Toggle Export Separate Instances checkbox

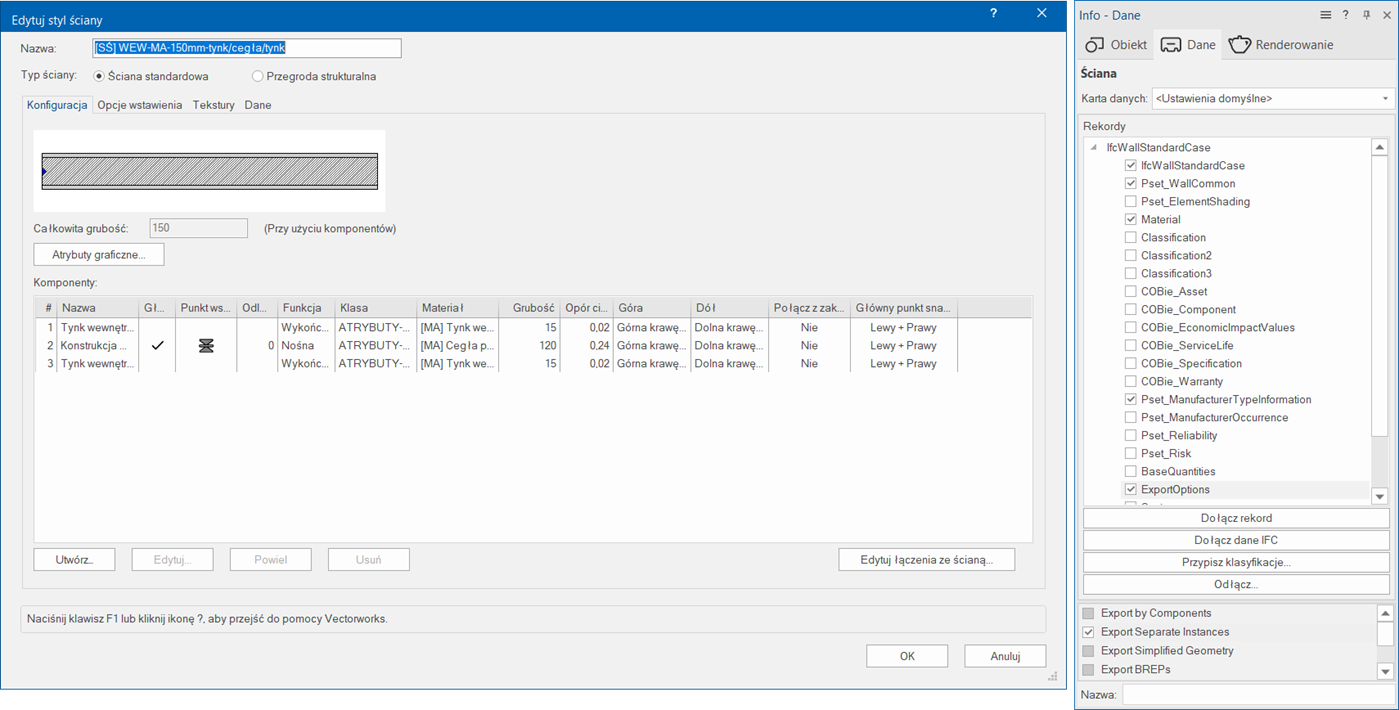tap(1088, 632)
